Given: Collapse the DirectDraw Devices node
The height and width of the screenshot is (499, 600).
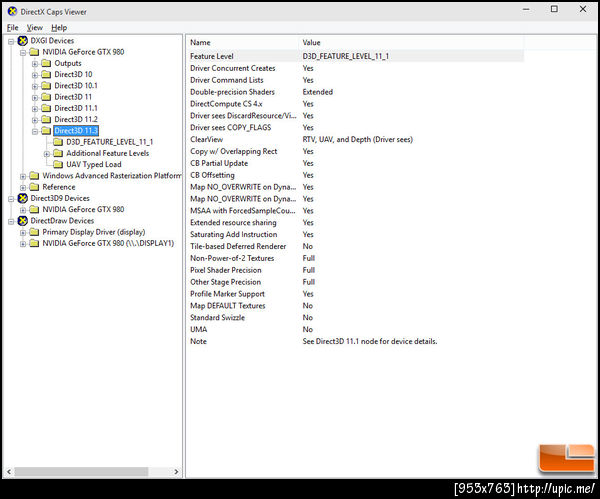Looking at the screenshot, I should pyautogui.click(x=11, y=221).
